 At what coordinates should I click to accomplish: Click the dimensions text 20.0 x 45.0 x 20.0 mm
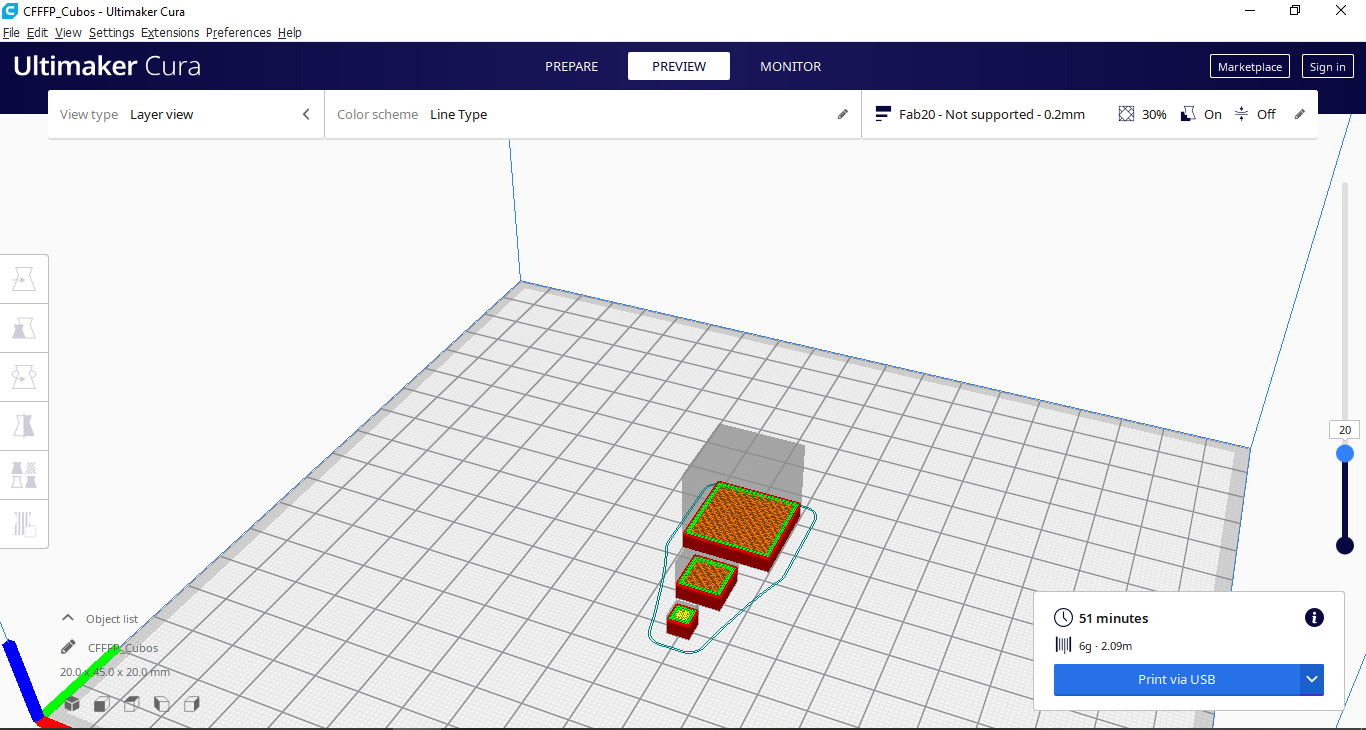115,672
